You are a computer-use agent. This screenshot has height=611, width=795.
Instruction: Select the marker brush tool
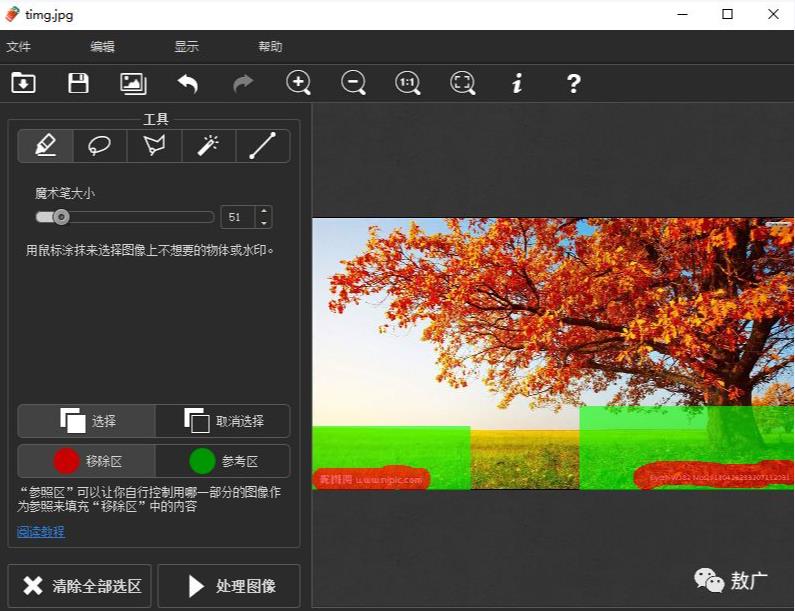click(x=46, y=146)
